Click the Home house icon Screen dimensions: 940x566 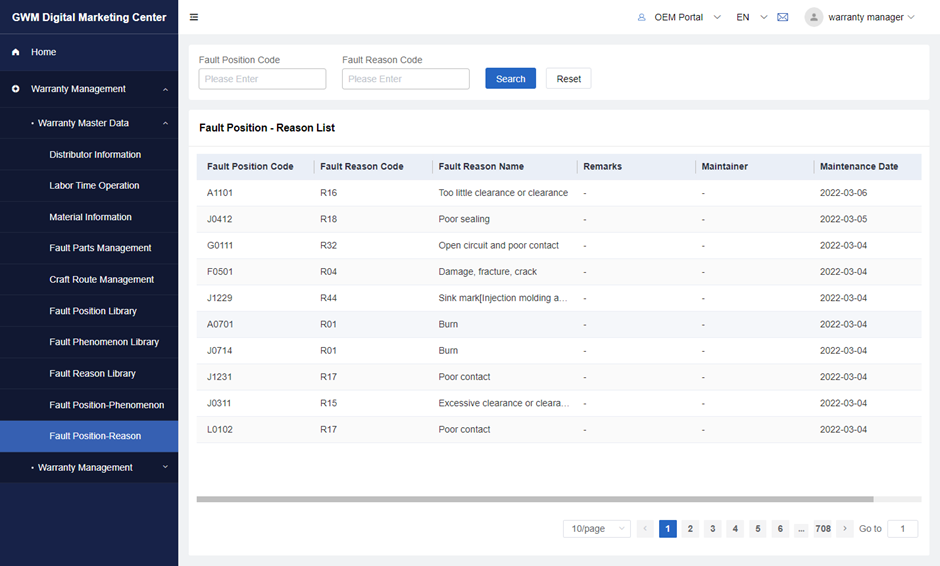[16, 52]
